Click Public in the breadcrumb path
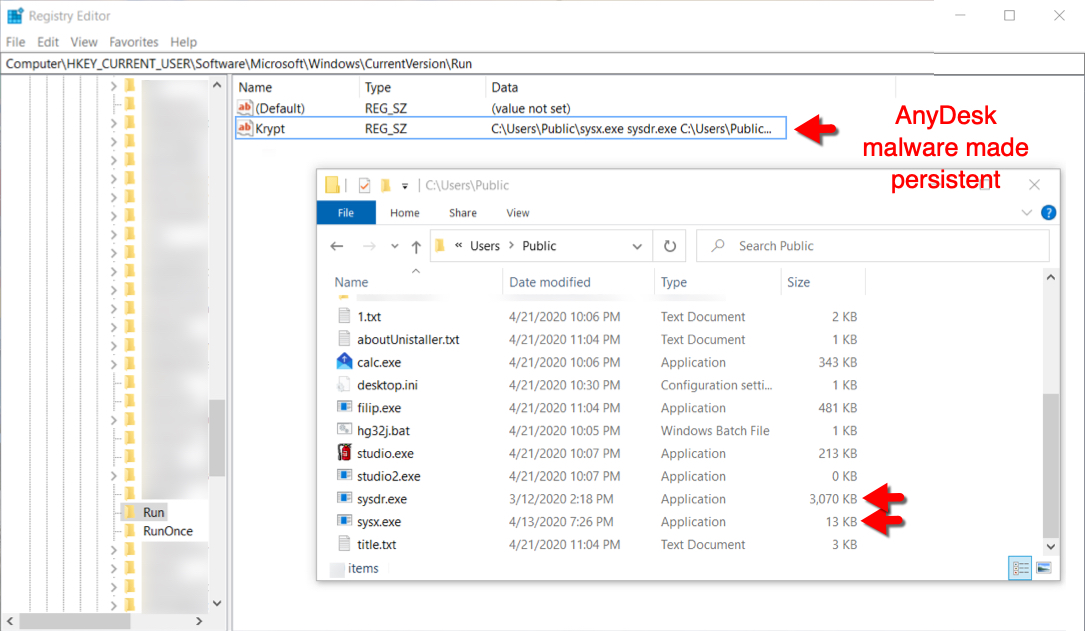The image size is (1085, 631). [x=539, y=246]
